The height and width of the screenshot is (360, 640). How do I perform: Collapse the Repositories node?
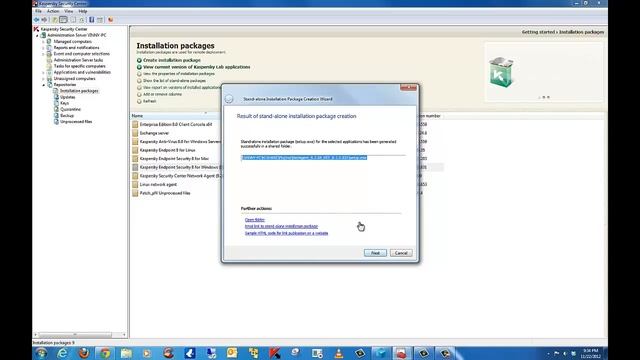pos(43,85)
